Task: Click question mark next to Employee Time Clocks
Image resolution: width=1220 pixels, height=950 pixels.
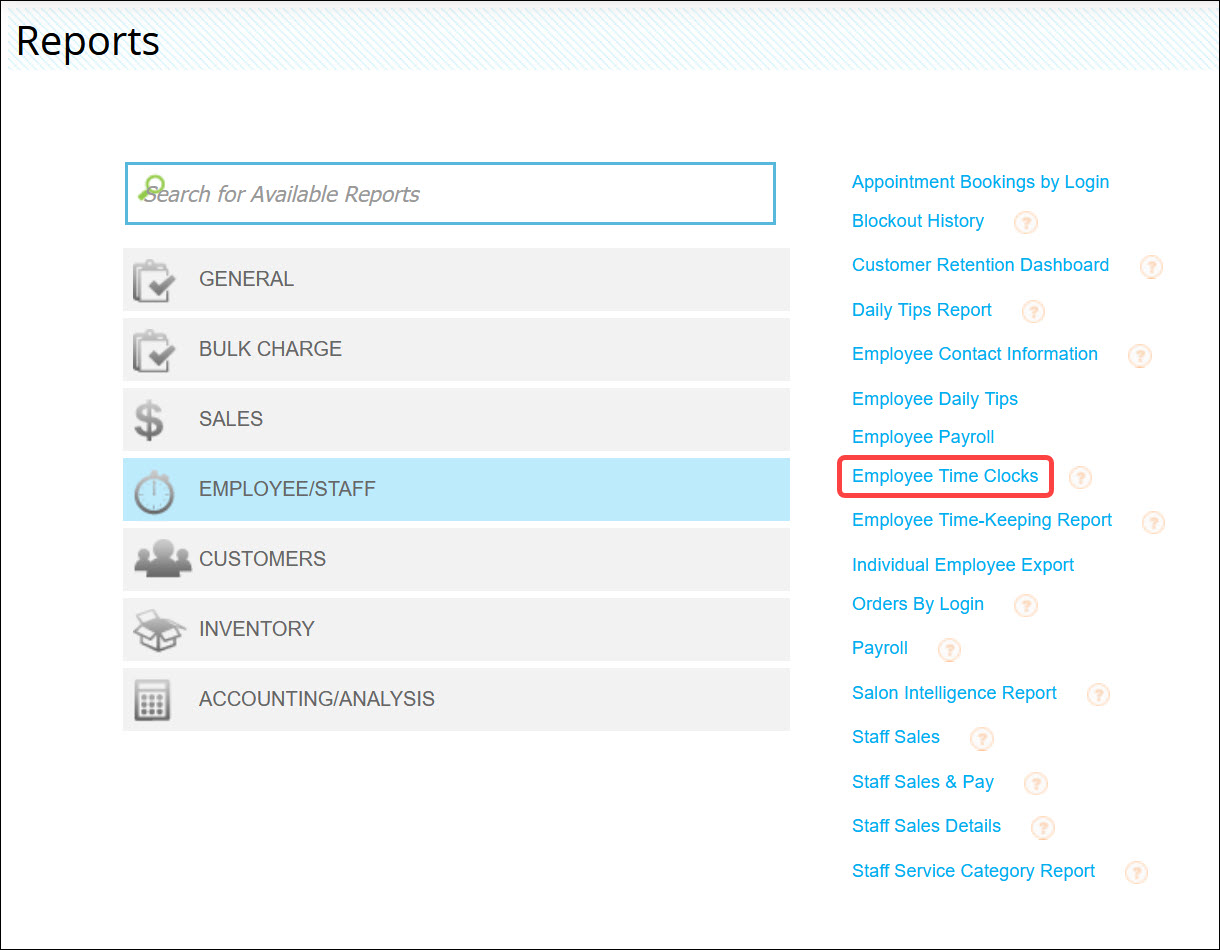Action: [x=1080, y=478]
